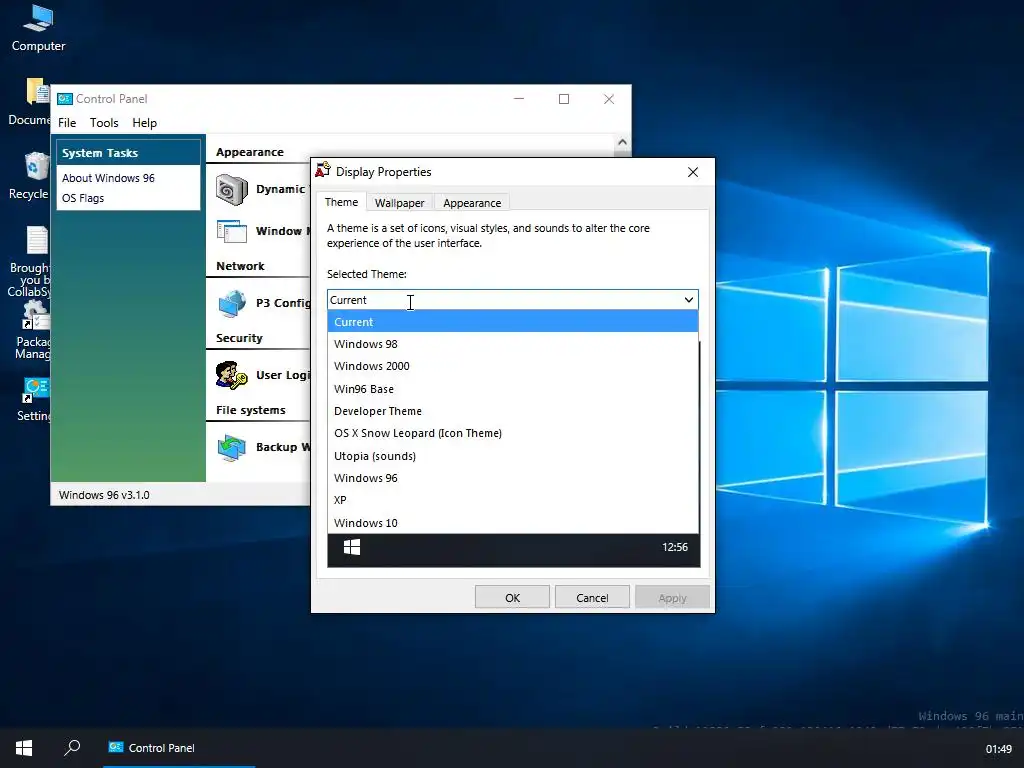The image size is (1024, 768).
Task: Choose the Windows 98 theme
Action: [513, 344]
